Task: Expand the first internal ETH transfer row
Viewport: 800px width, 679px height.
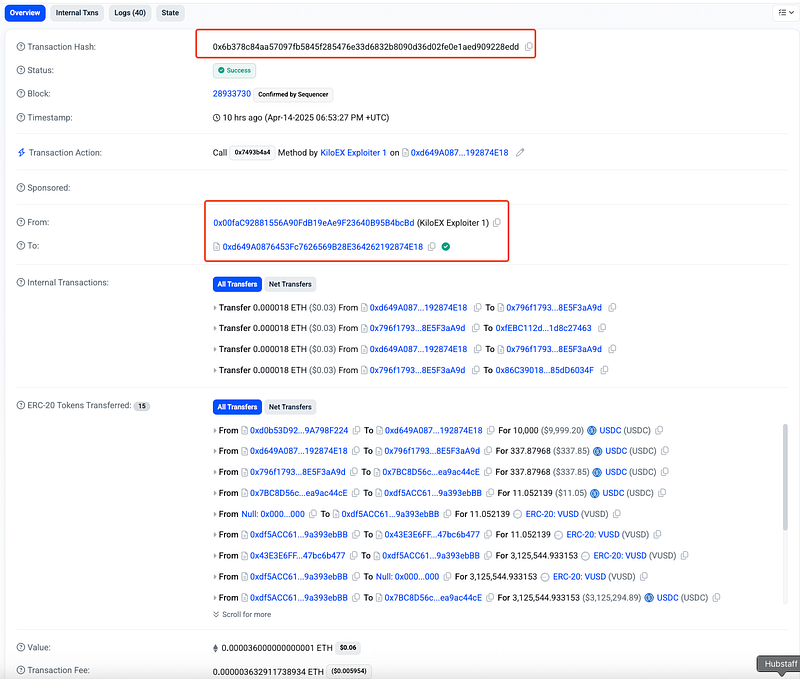Action: click(215, 307)
